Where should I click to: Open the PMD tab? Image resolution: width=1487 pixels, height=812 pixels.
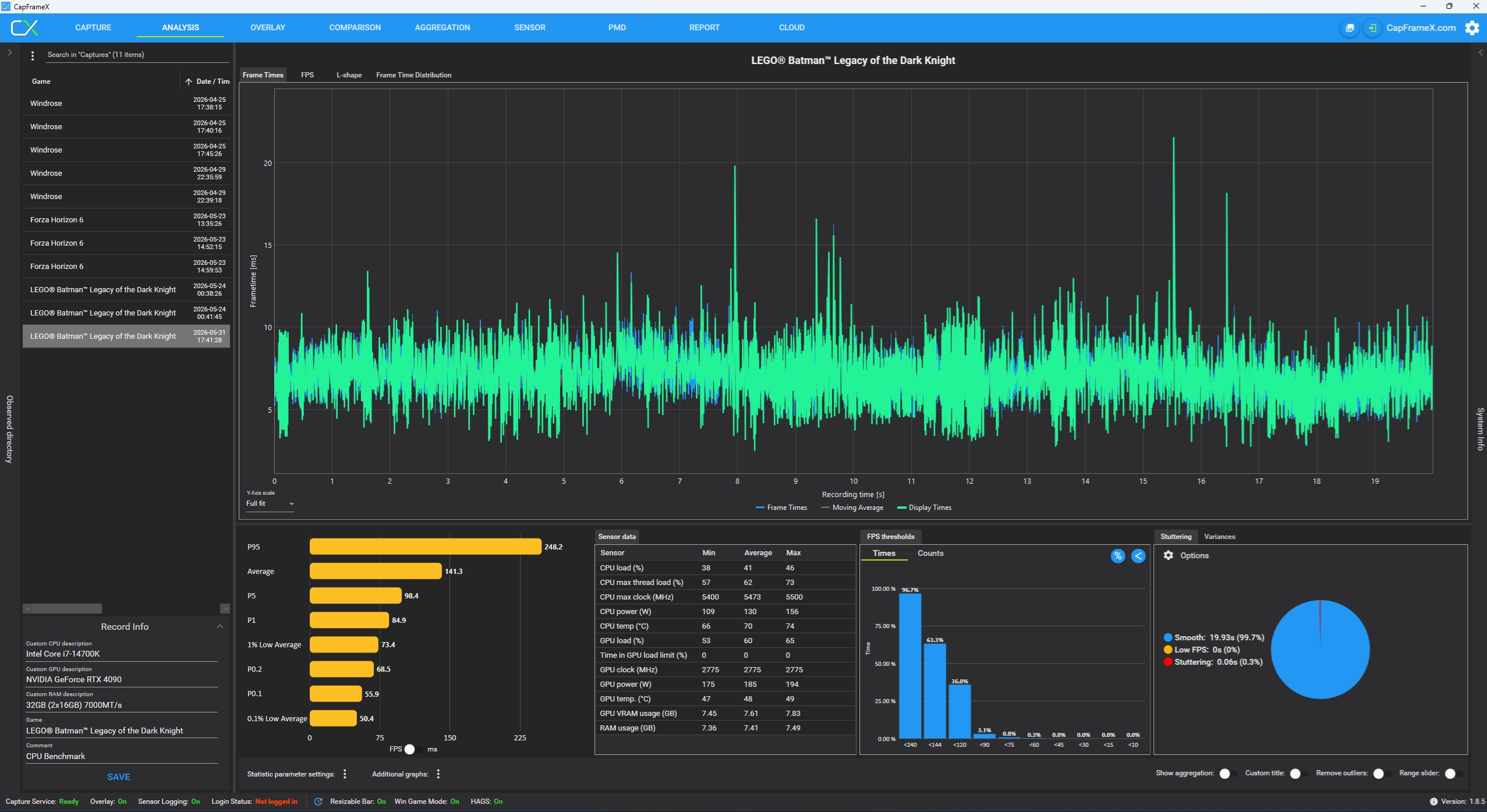(617, 27)
